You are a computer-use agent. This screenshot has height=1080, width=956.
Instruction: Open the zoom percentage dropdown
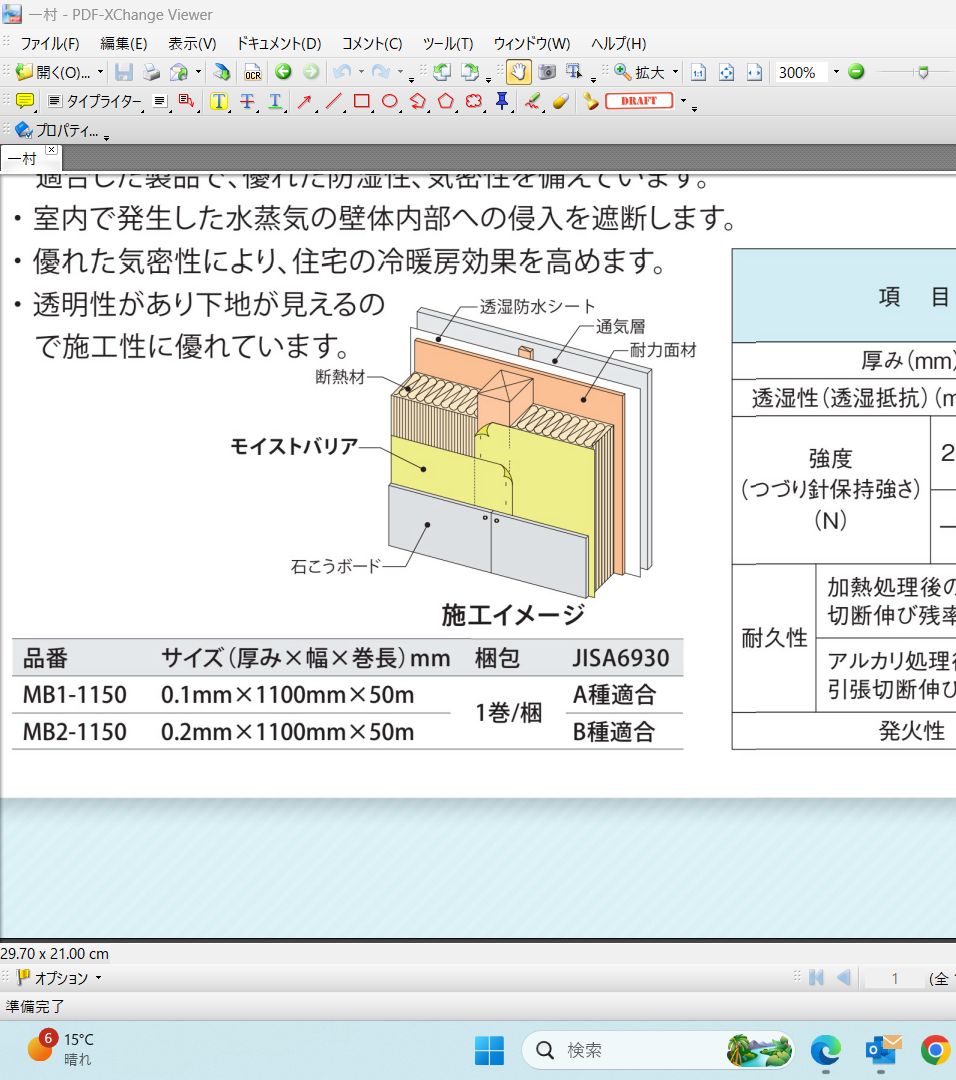[834, 72]
